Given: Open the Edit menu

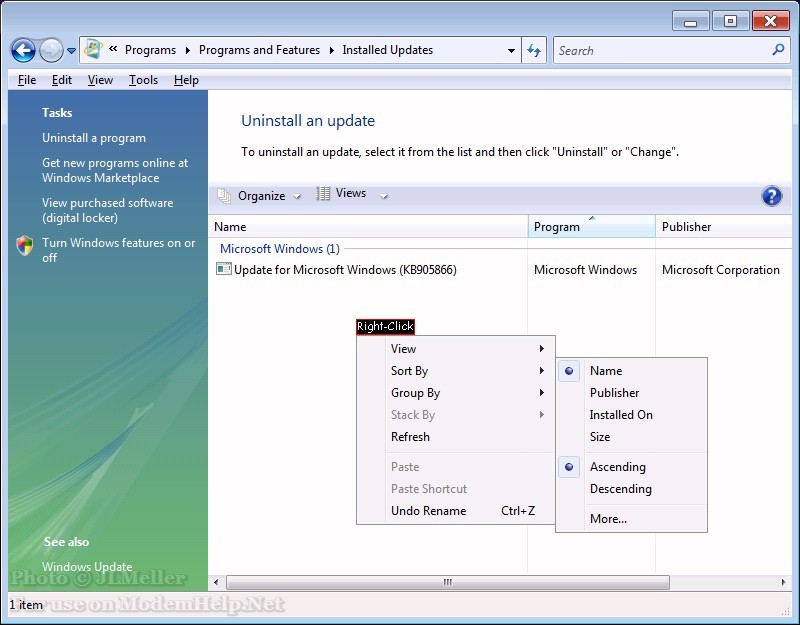Looking at the screenshot, I should 62,80.
